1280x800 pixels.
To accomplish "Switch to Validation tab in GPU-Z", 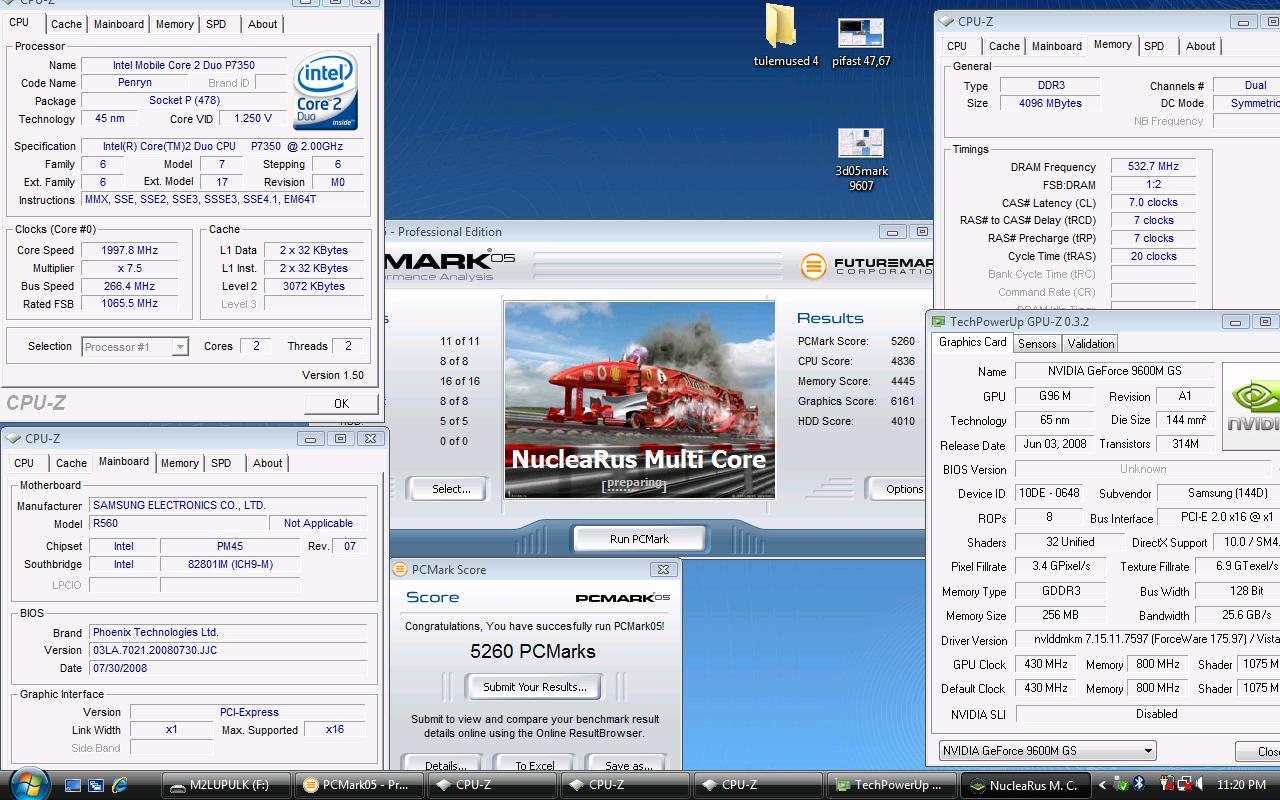I will (x=1091, y=344).
